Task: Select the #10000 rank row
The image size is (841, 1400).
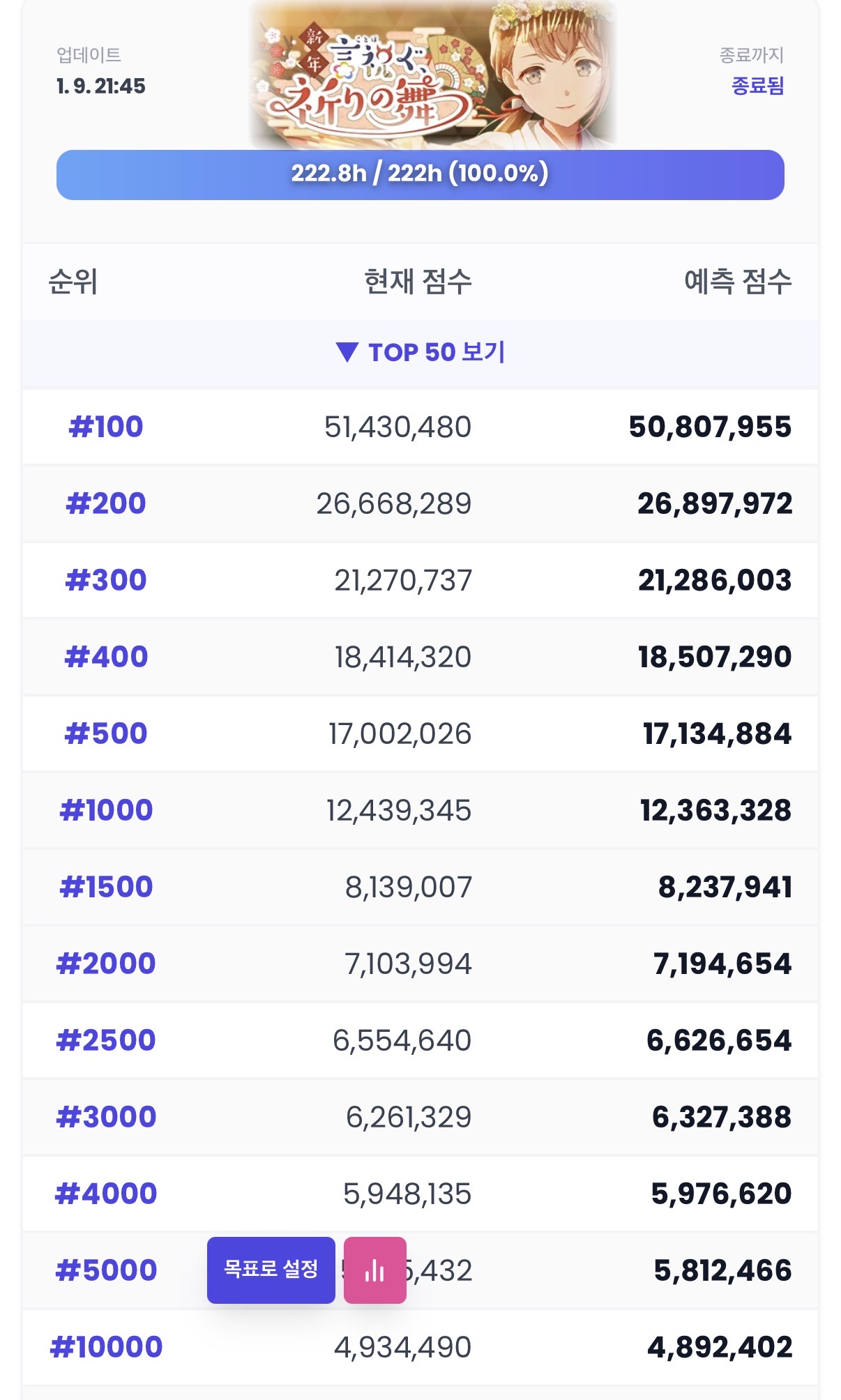Action: tap(420, 1347)
